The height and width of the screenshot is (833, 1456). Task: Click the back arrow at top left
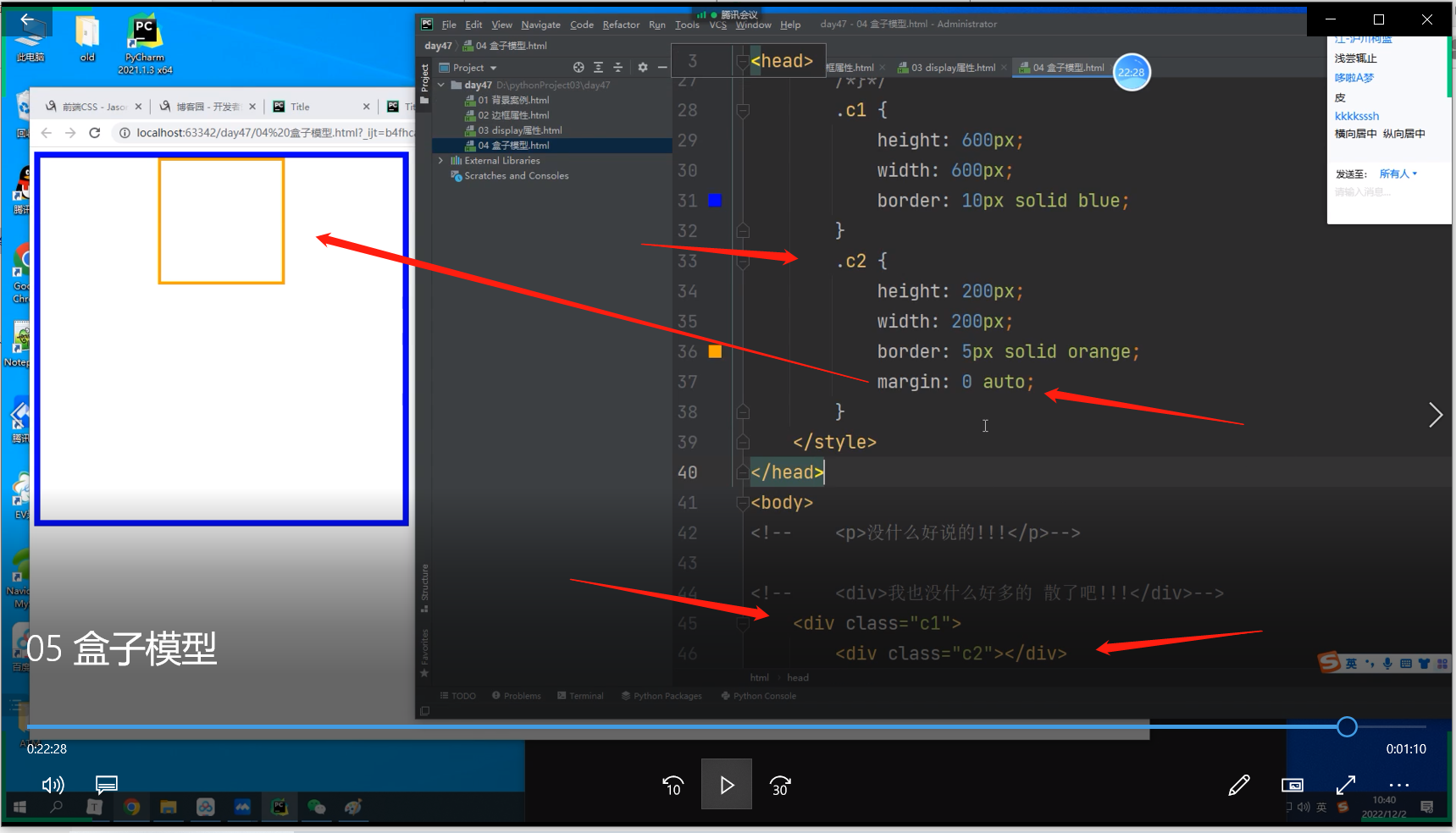click(27, 19)
